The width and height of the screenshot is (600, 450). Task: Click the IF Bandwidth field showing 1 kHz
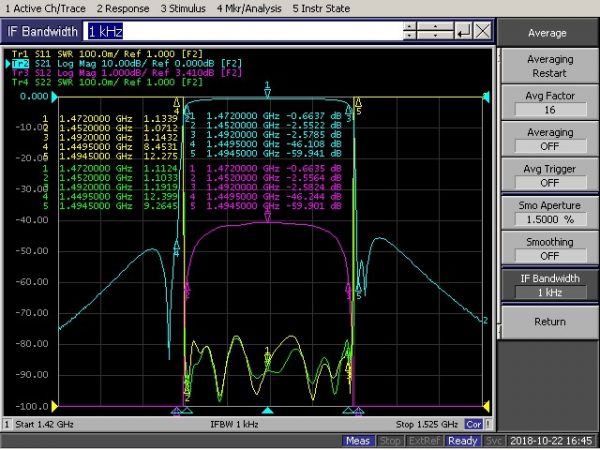point(243,31)
